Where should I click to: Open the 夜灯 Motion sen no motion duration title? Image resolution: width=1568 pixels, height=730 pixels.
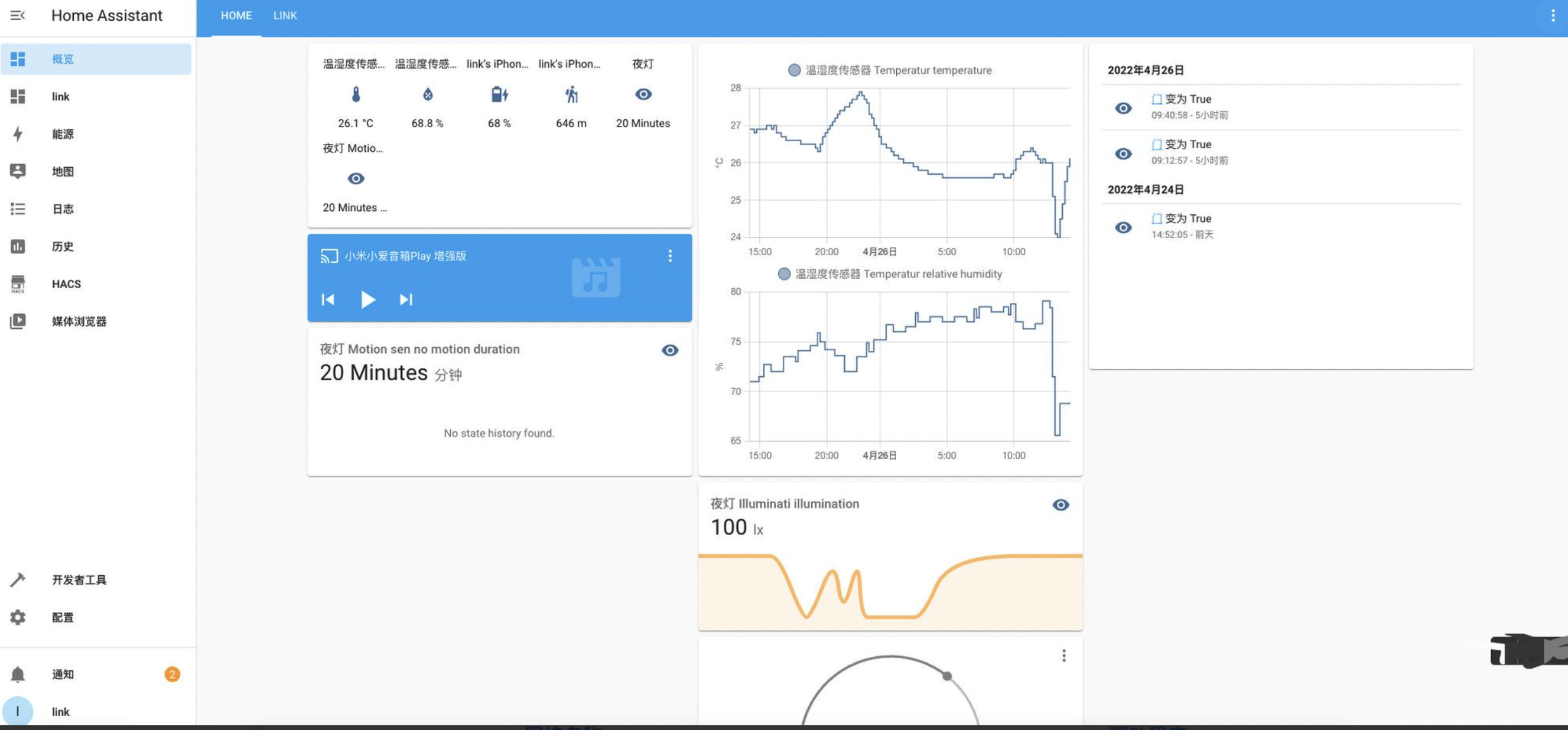tap(419, 349)
